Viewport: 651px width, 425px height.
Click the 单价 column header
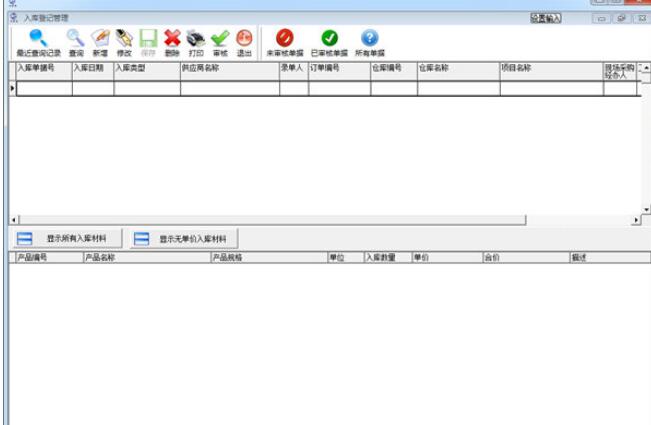click(x=447, y=257)
